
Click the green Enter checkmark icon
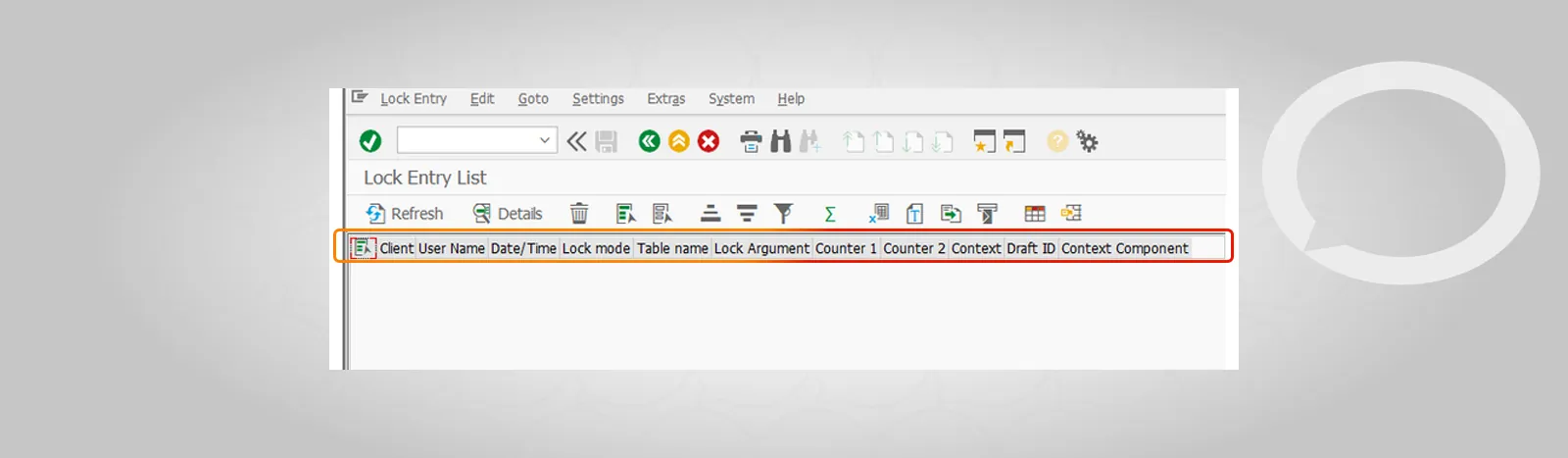click(370, 141)
